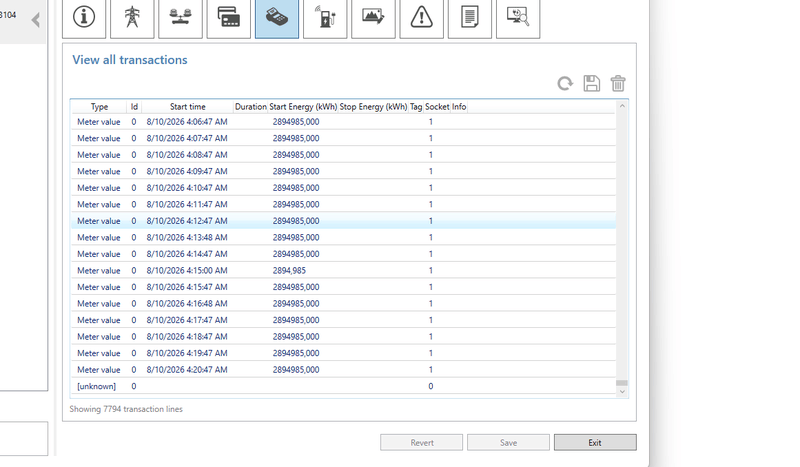Select the transactions card-terminal tab
The height and width of the screenshot is (467, 800).
coord(277,18)
